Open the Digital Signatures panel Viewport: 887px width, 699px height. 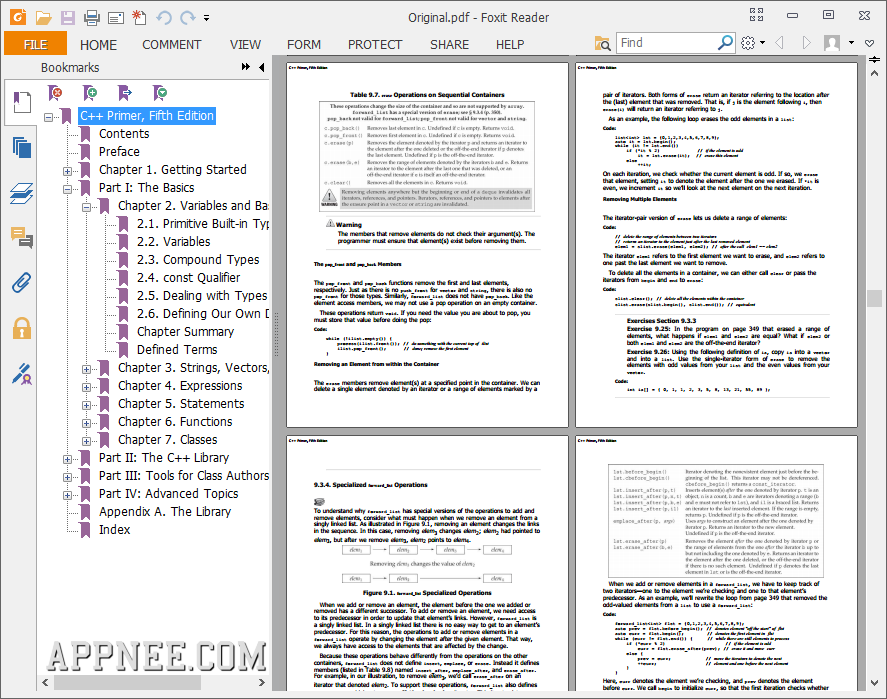tap(21, 374)
